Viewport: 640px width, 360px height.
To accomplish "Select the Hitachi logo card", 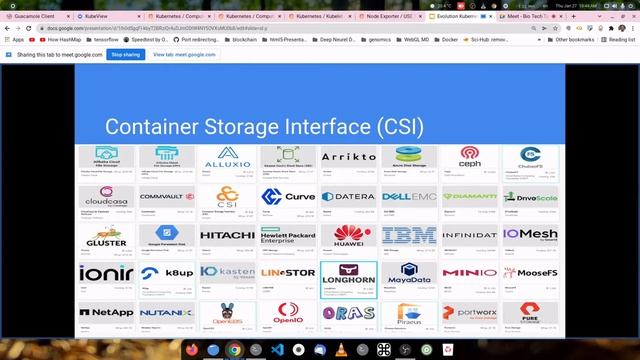I will tap(227, 240).
